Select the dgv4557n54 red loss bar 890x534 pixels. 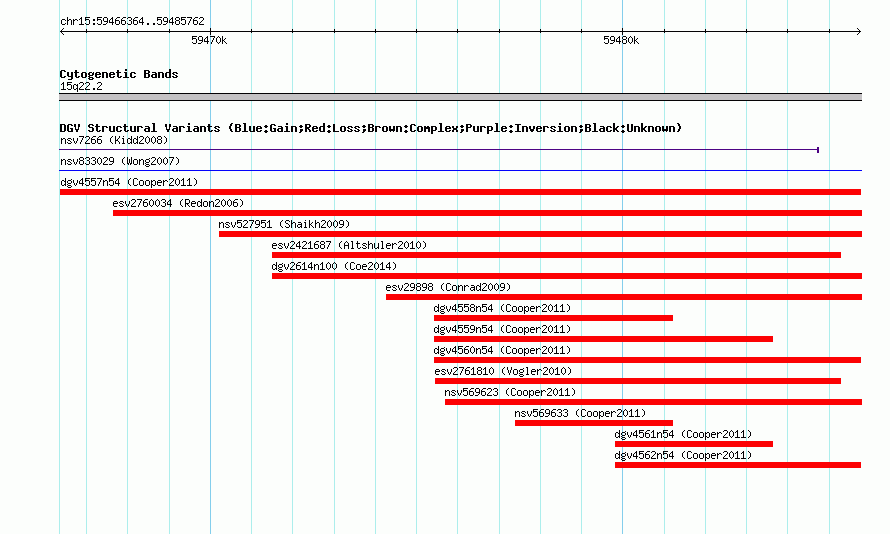point(460,192)
